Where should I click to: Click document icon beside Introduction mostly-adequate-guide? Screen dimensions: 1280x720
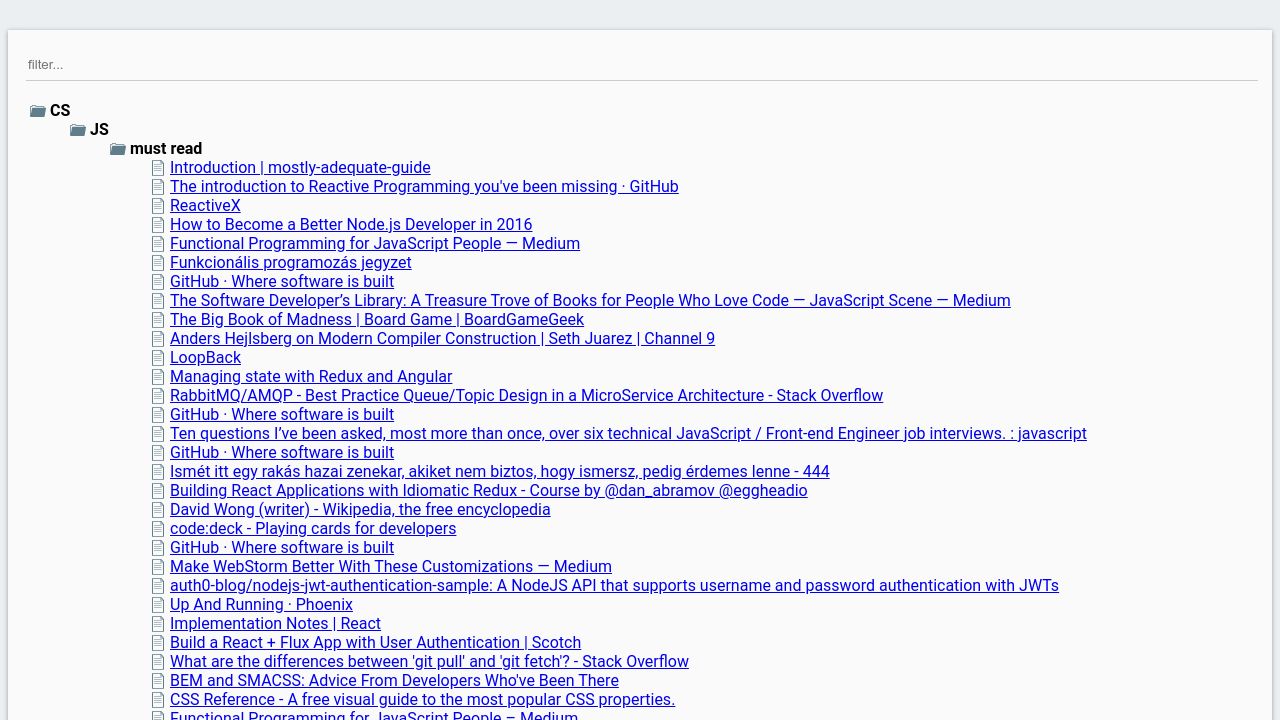(x=158, y=168)
